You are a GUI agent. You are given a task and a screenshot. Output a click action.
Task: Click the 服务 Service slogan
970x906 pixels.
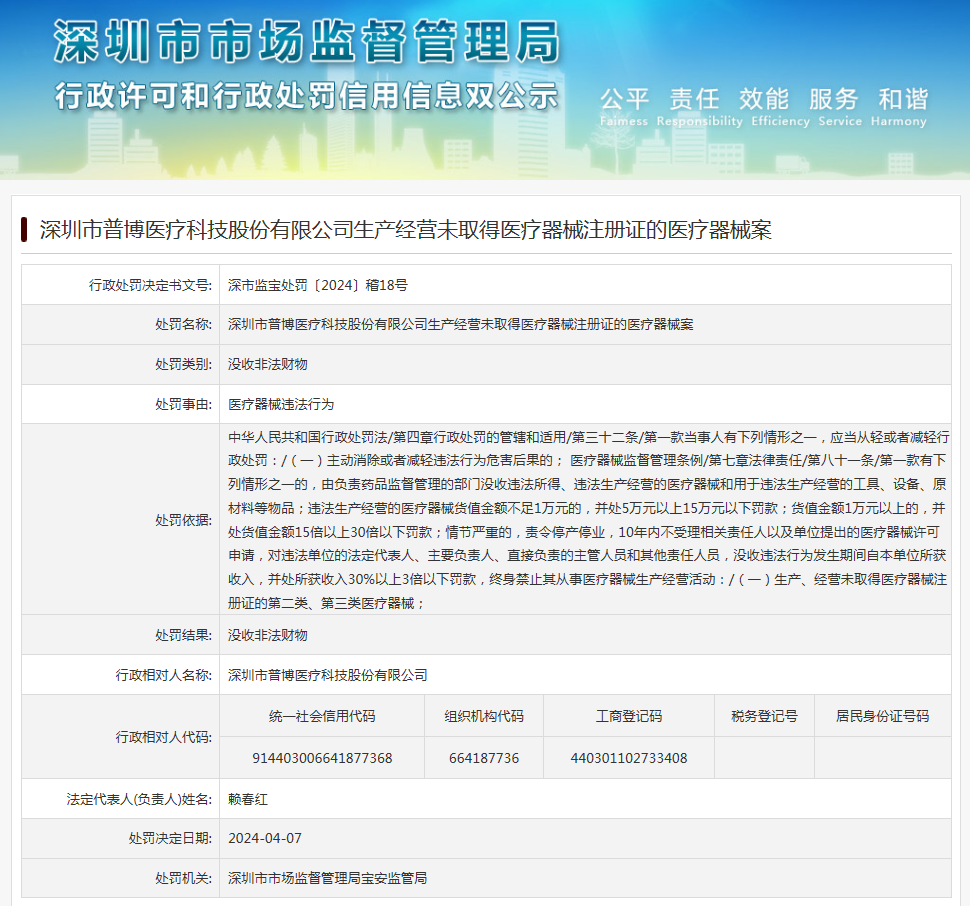[x=839, y=107]
